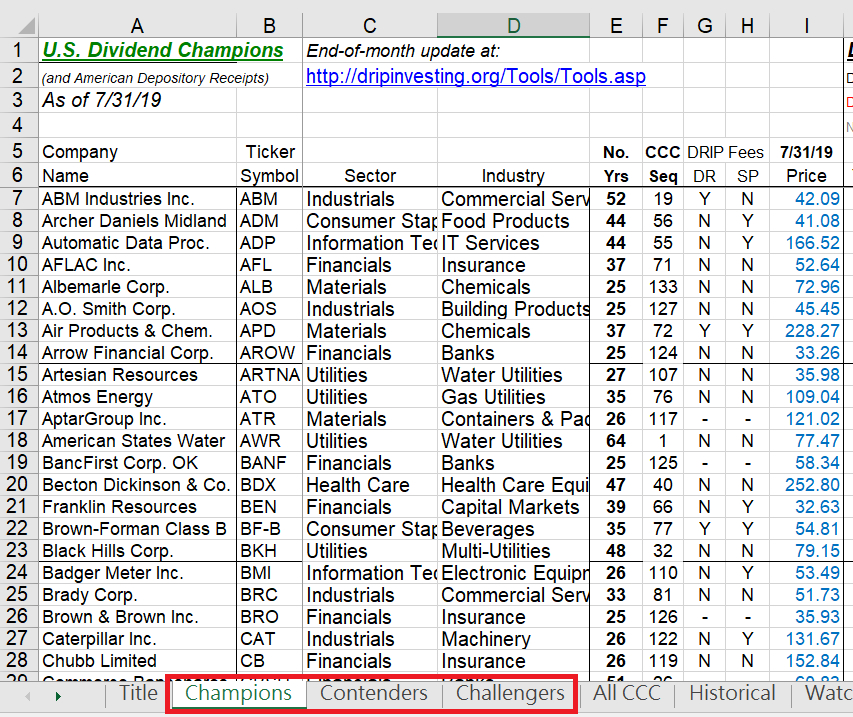
Task: Select the price cell 252.80
Action: (x=806, y=485)
